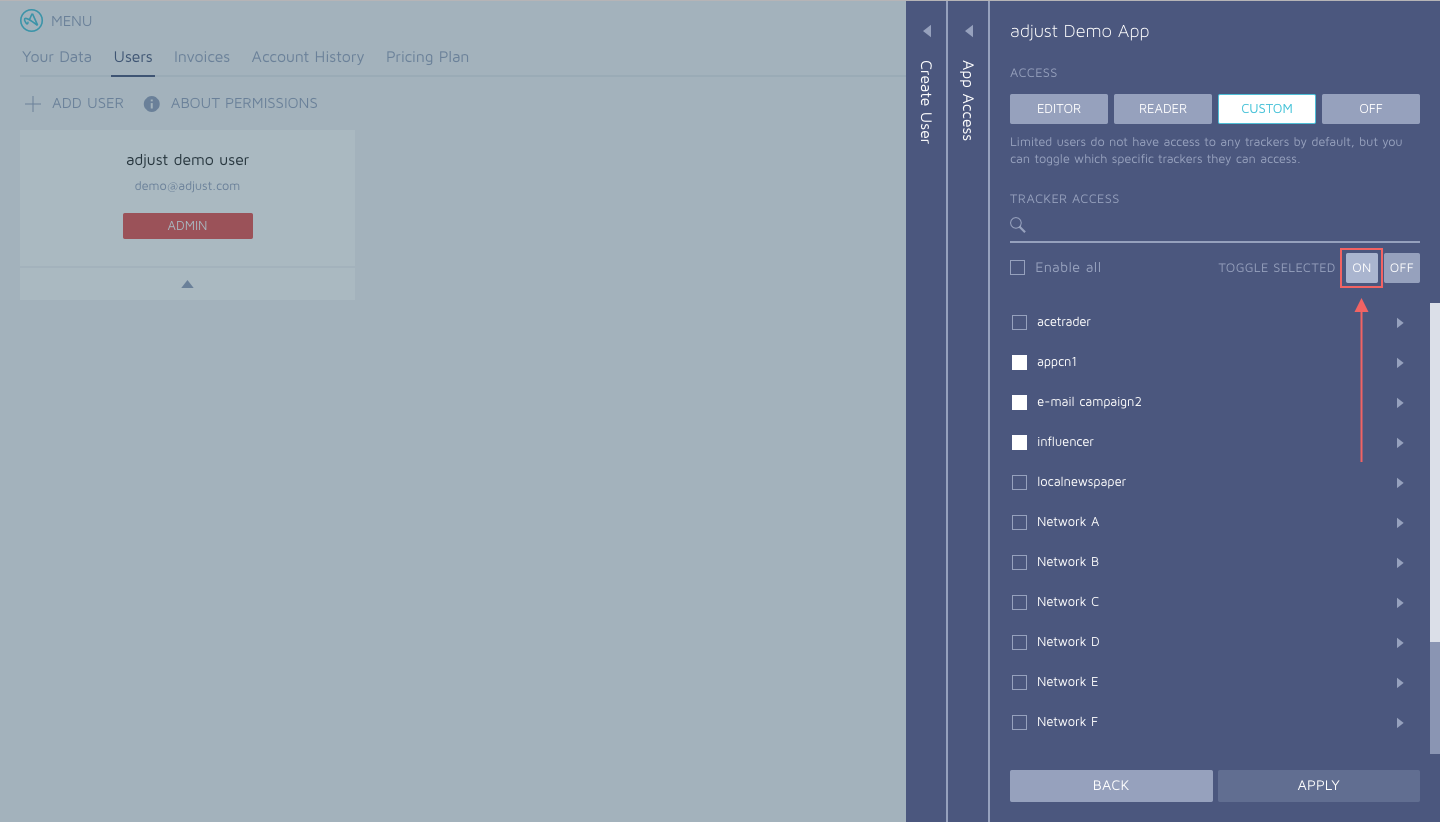Click the Tracker Access search field
Screen dimensions: 1440x822
[x=1150, y=225]
